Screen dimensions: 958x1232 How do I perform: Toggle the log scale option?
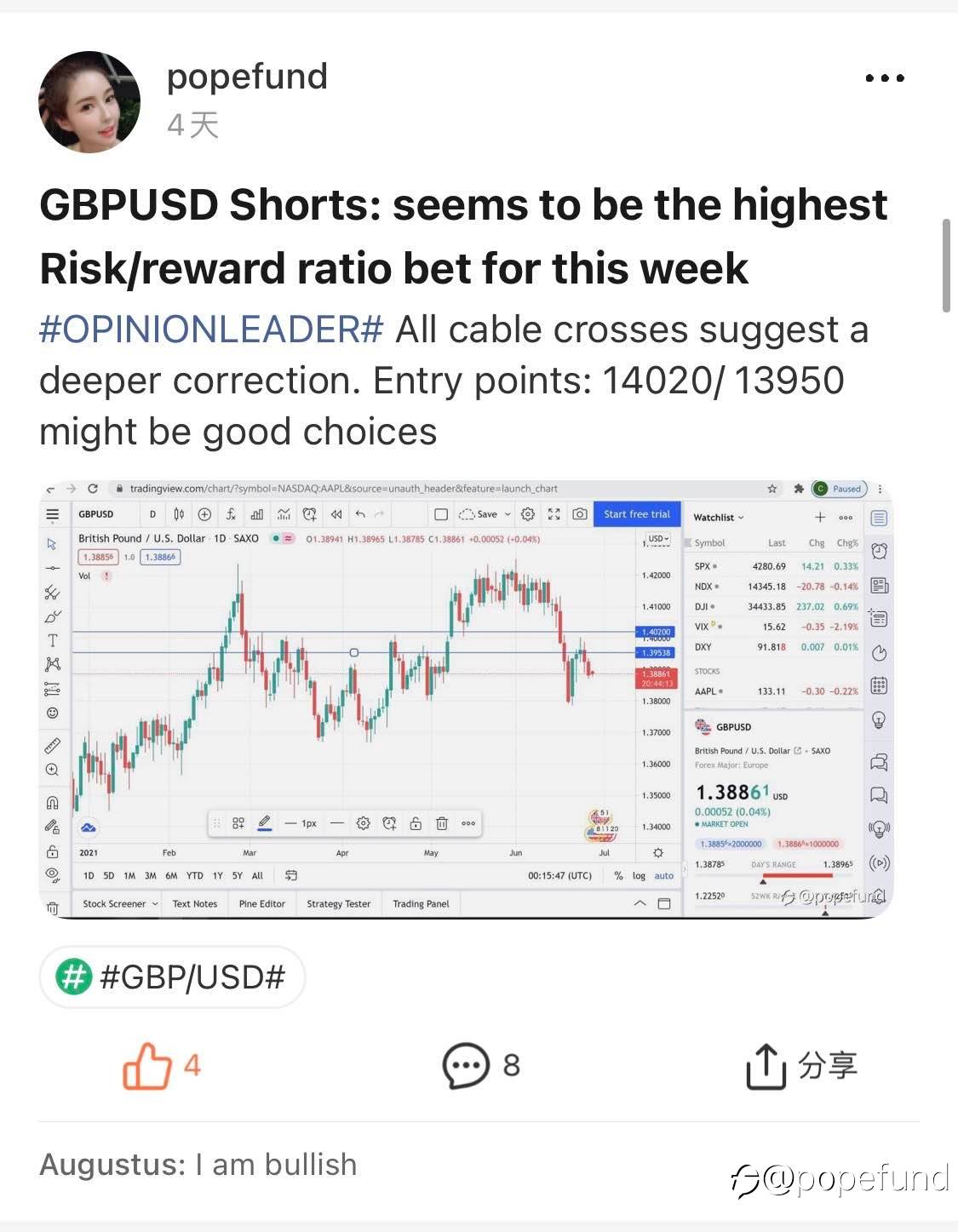coord(639,876)
